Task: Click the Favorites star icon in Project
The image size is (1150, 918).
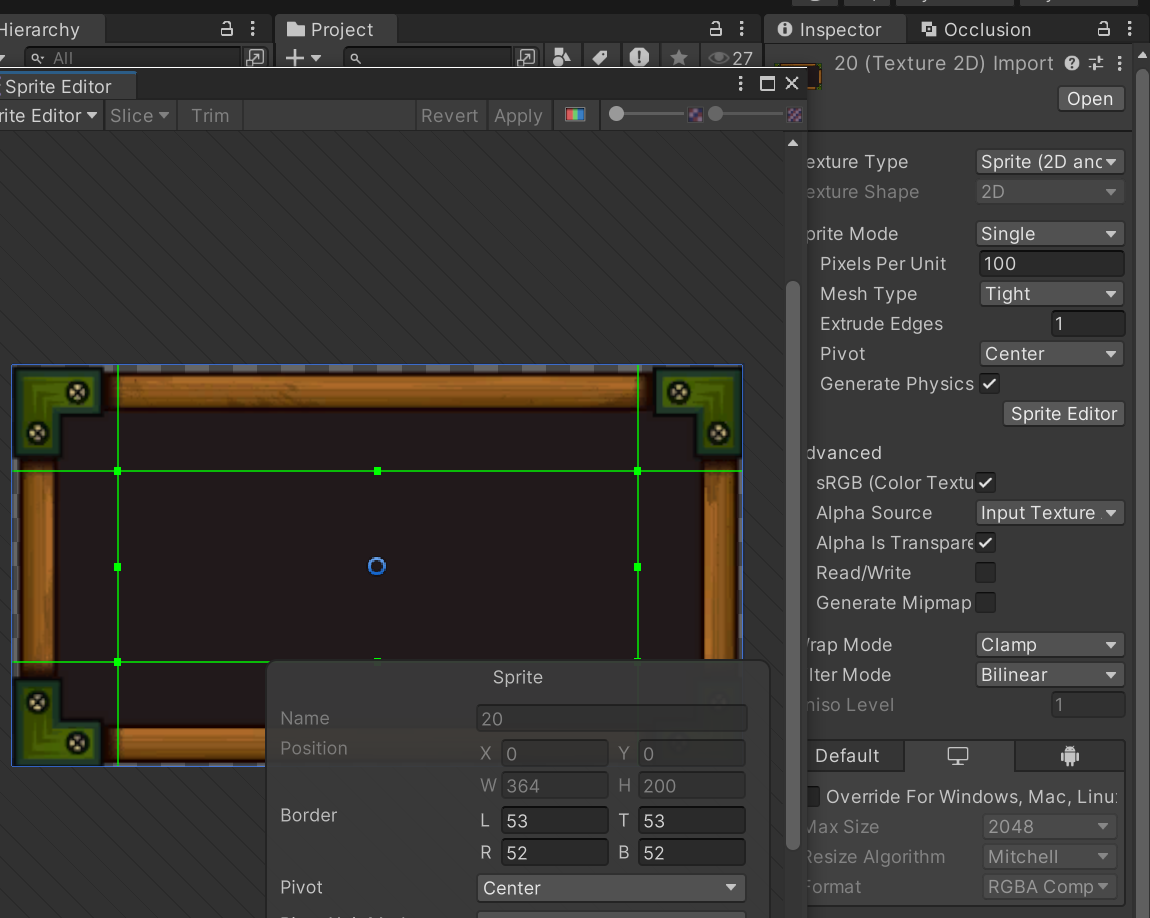Action: [x=679, y=58]
